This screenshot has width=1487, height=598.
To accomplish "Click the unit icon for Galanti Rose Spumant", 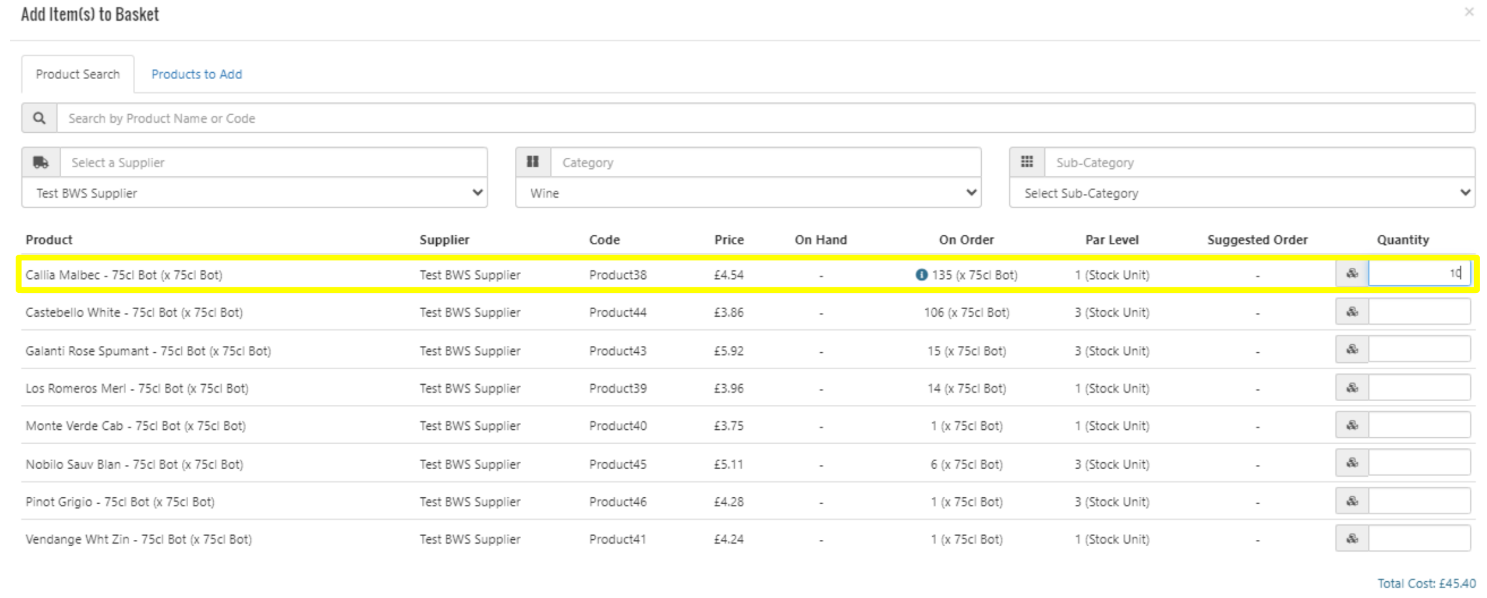I will (x=1351, y=350).
